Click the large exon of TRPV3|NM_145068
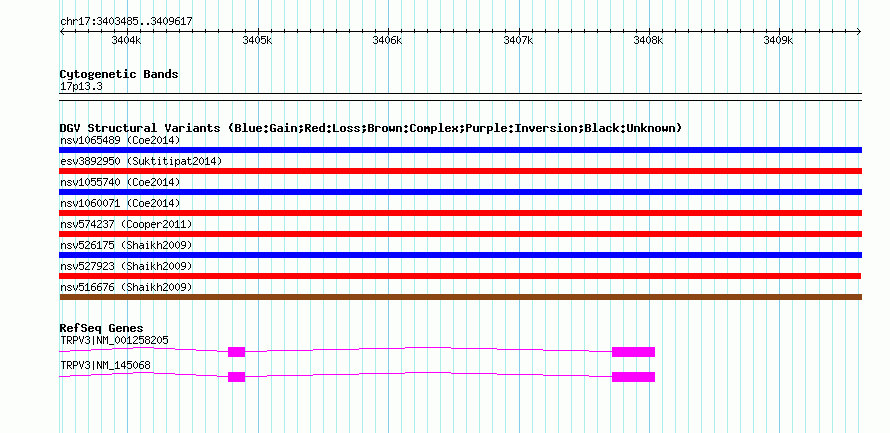The image size is (890, 433). [x=633, y=377]
